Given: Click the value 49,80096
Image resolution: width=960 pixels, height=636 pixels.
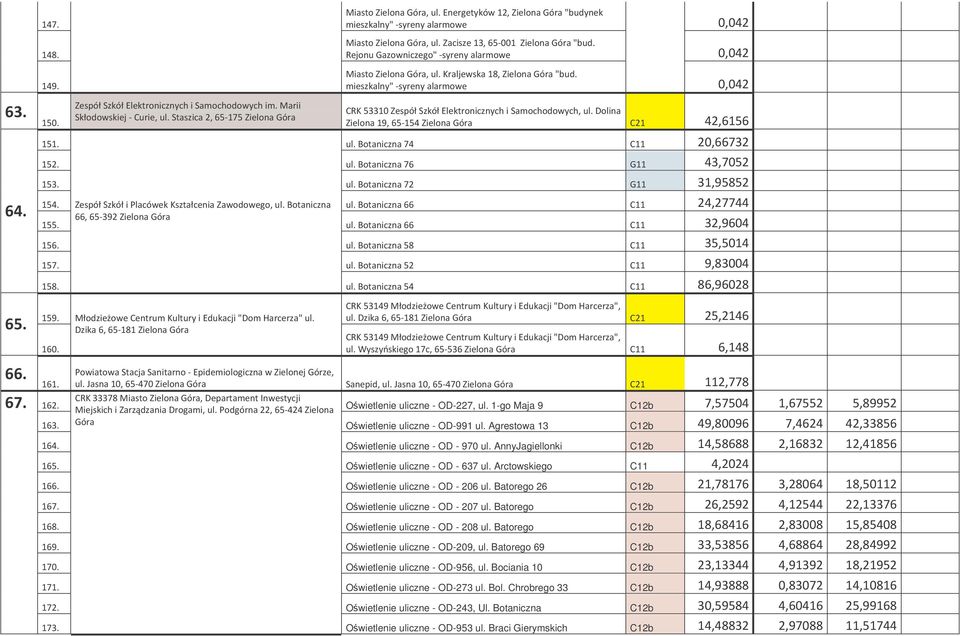Looking at the screenshot, I should [723, 424].
